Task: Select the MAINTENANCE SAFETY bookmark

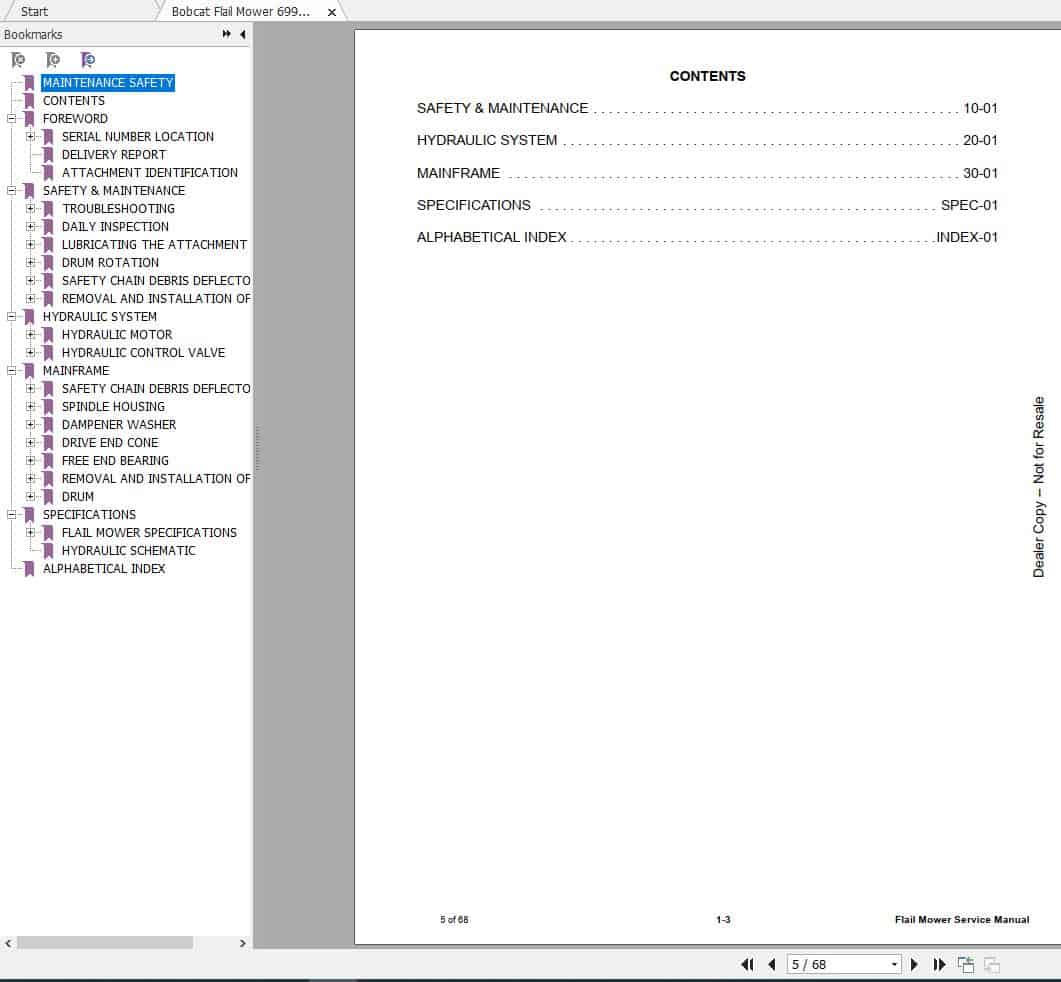Action: [108, 83]
